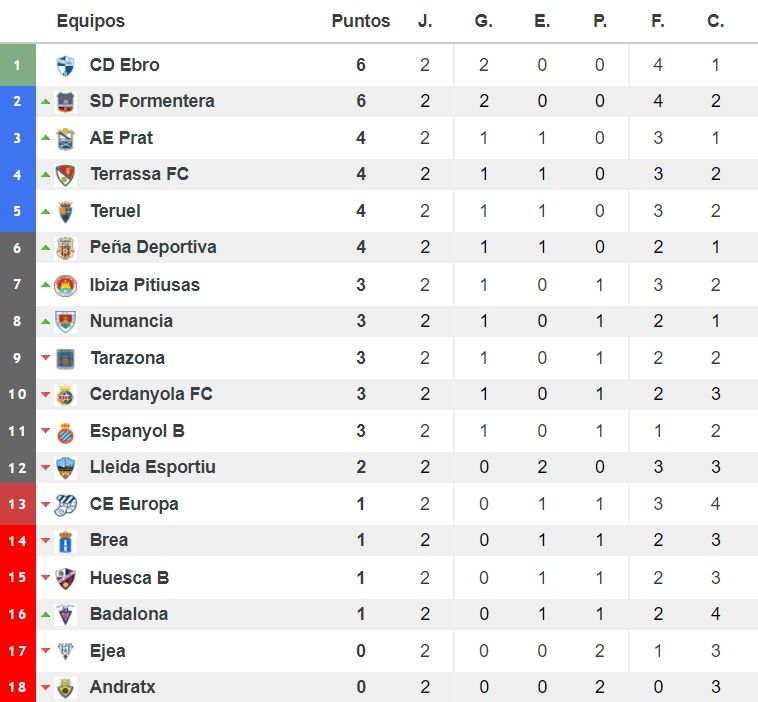Click red down arrow beside Tarazona
The image size is (758, 702).
(45, 358)
